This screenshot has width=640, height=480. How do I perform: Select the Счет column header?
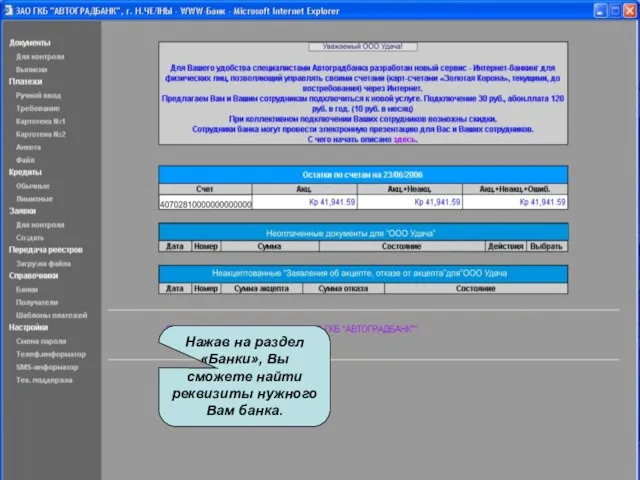click(205, 189)
